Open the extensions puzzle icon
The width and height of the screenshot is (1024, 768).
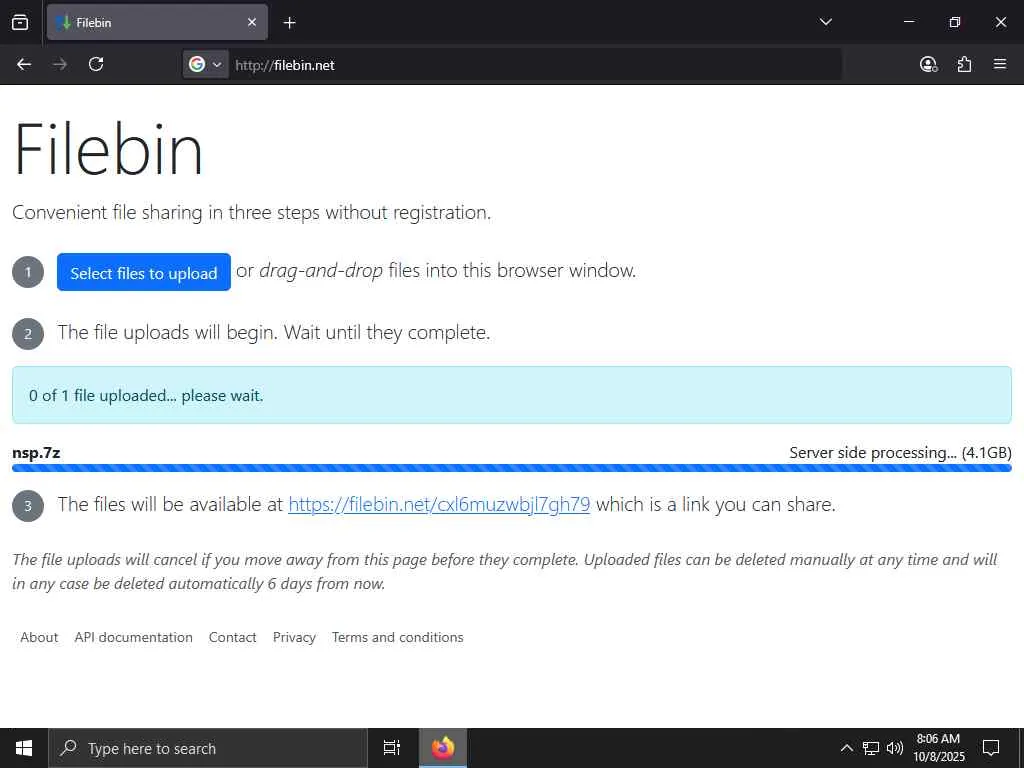click(x=964, y=64)
